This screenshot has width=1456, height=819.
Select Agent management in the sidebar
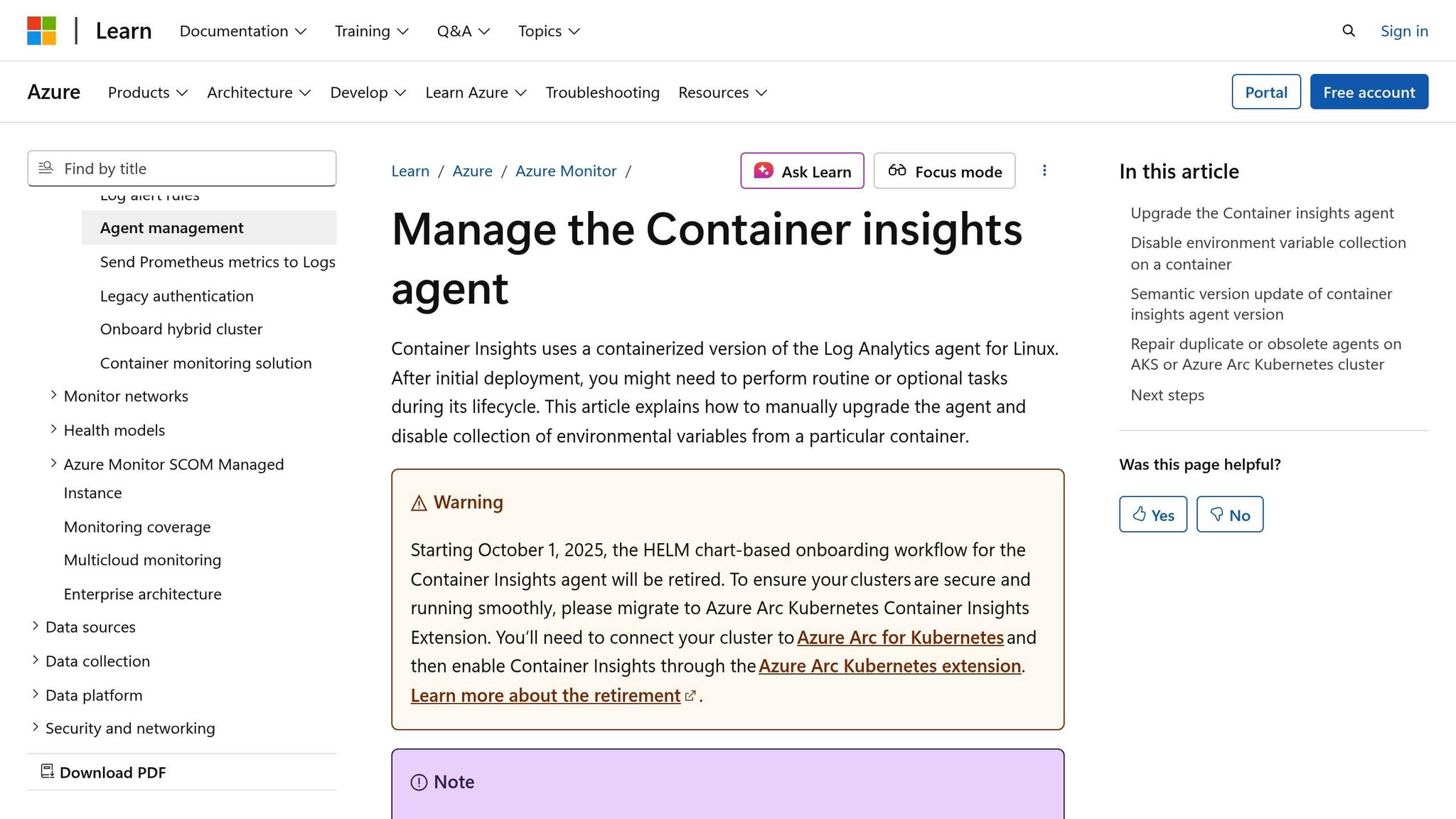[x=171, y=227]
